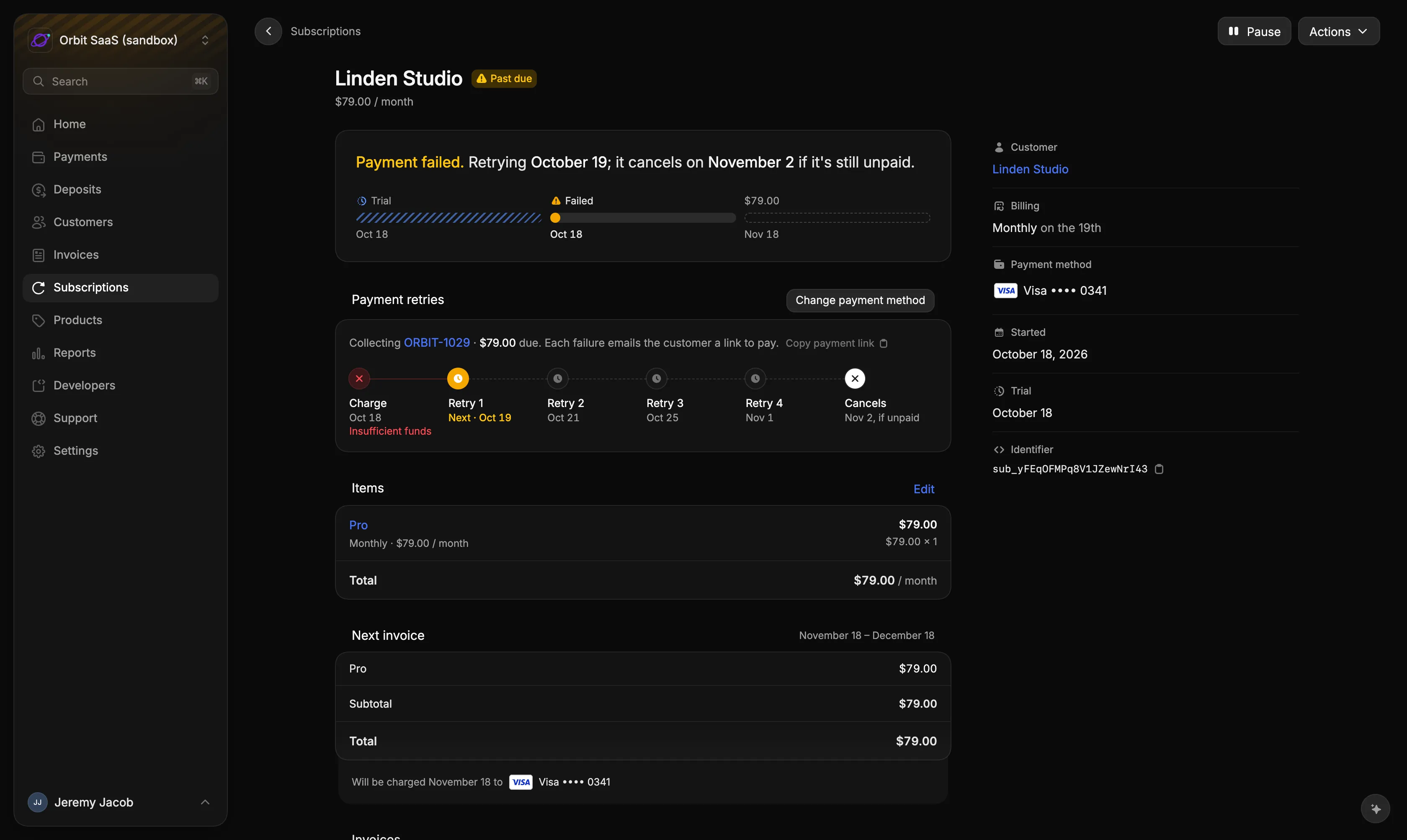This screenshot has height=840, width=1407.
Task: Click Copy payment link
Action: point(837,344)
